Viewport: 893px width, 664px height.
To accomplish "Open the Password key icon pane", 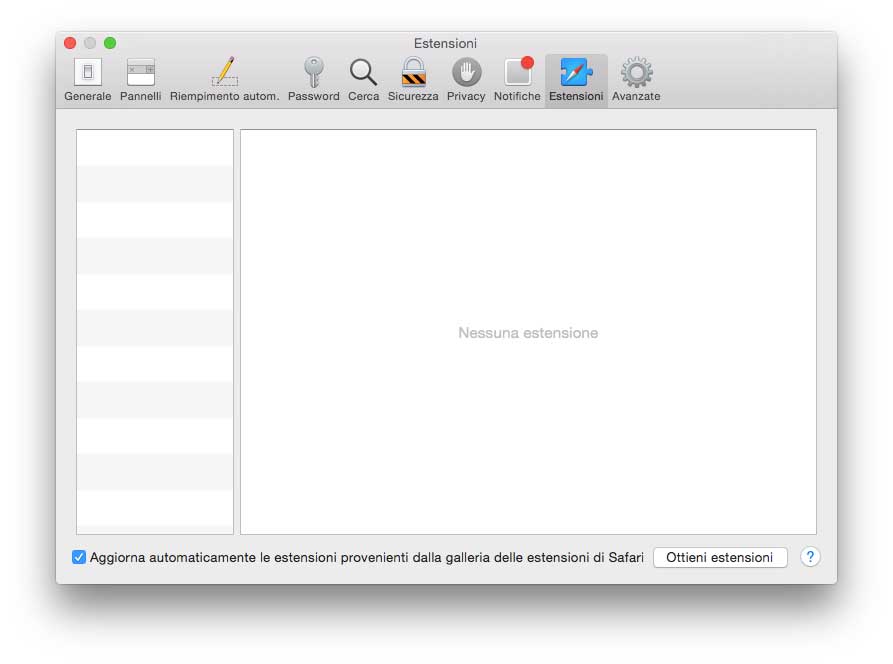I will (313, 80).
